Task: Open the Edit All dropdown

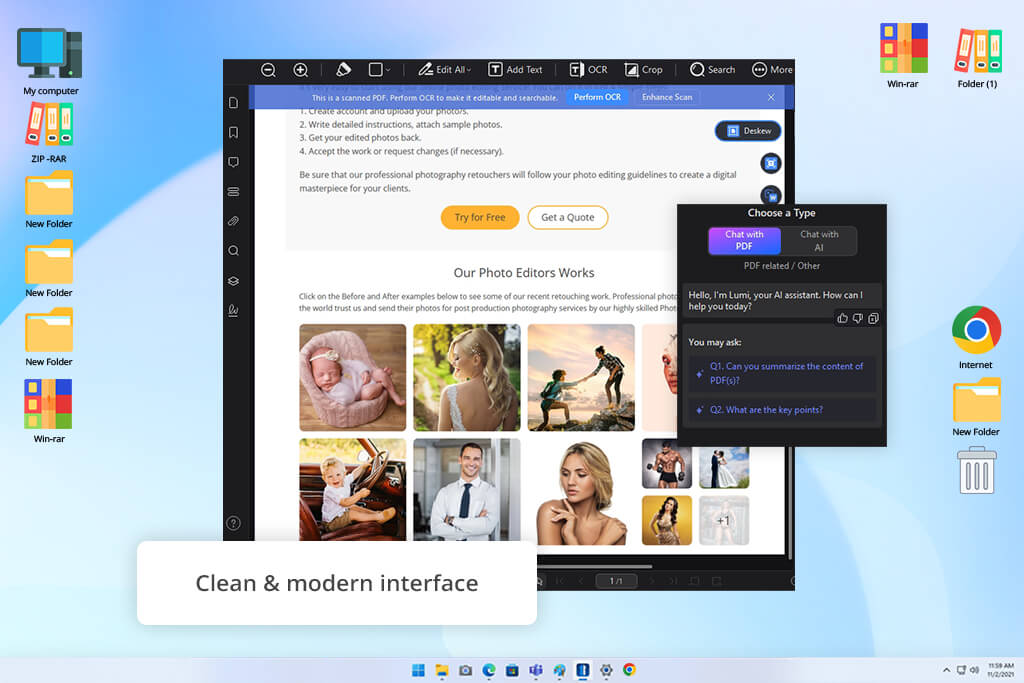Action: tap(445, 69)
